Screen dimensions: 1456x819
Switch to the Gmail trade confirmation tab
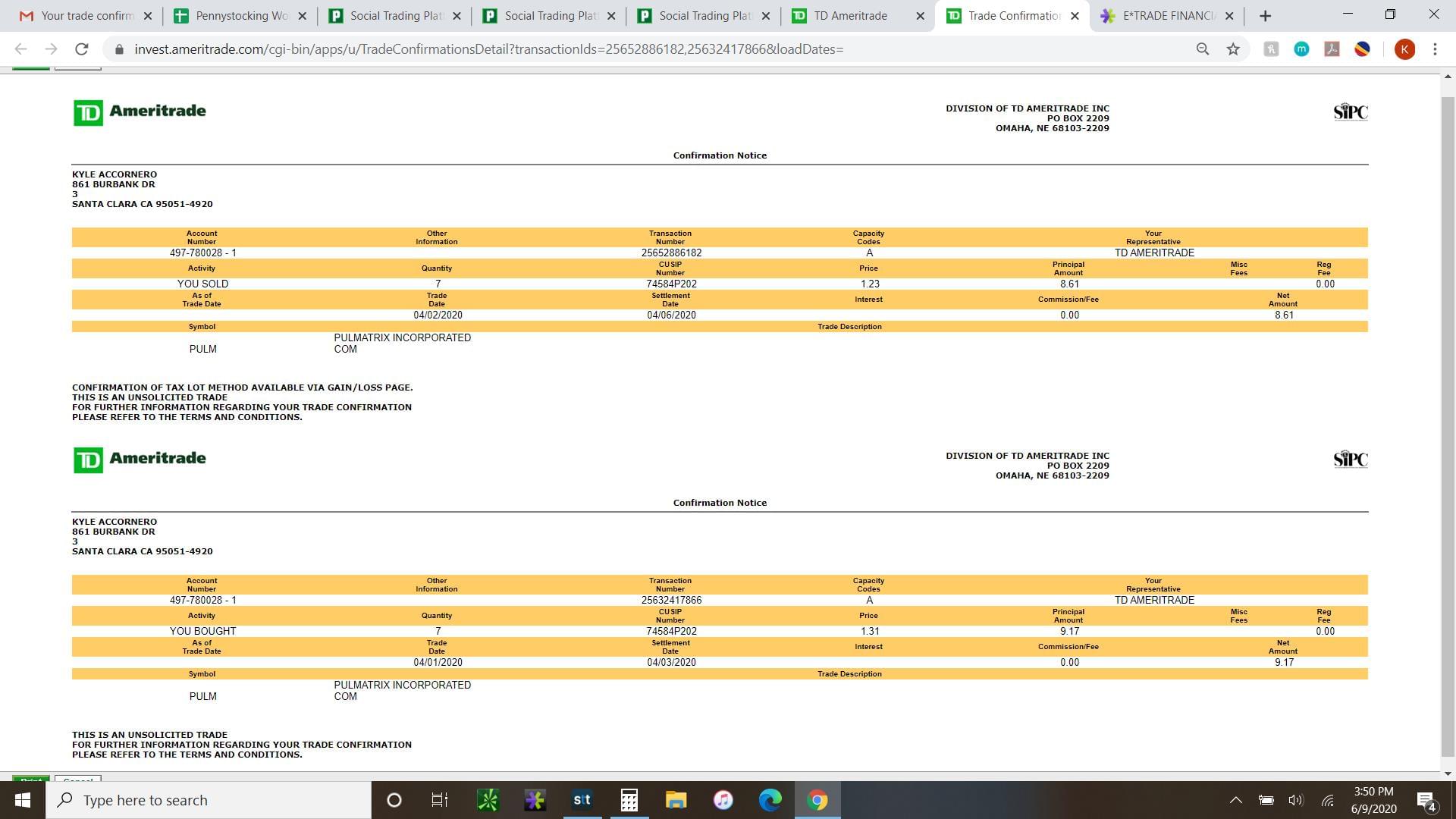tap(86, 16)
